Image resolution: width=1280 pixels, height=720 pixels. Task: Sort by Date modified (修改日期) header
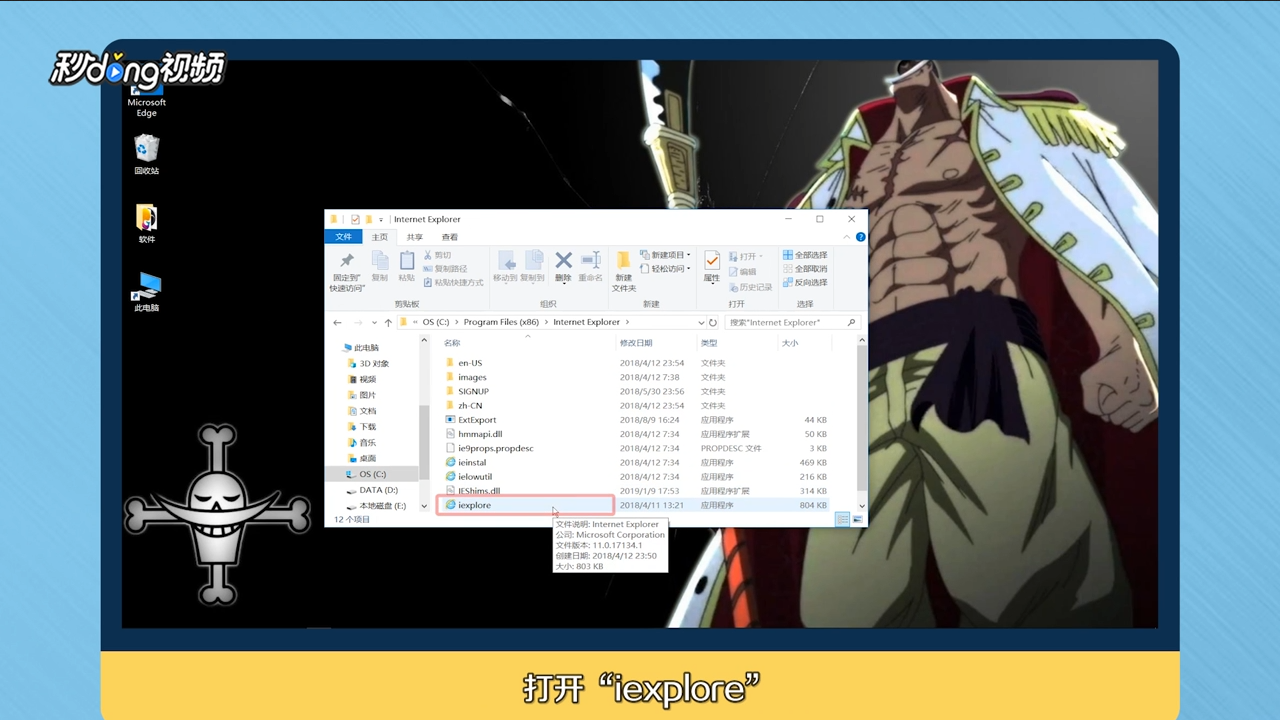(x=635, y=343)
